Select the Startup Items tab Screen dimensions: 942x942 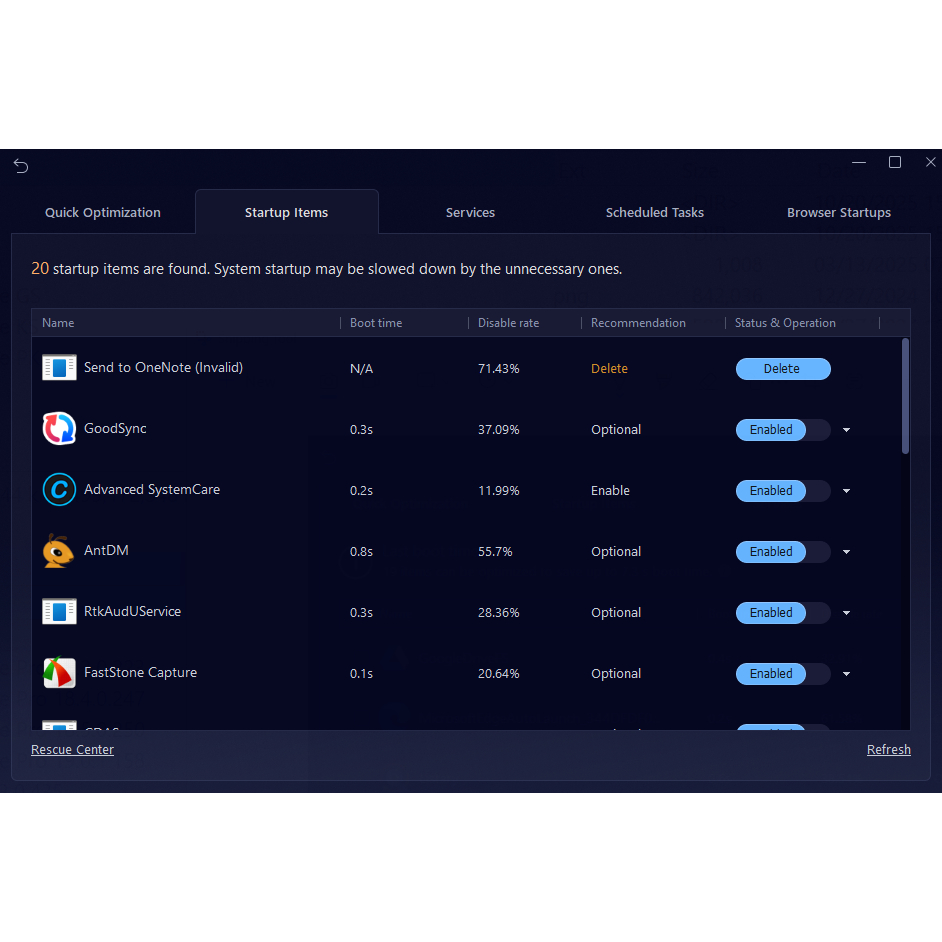(287, 213)
